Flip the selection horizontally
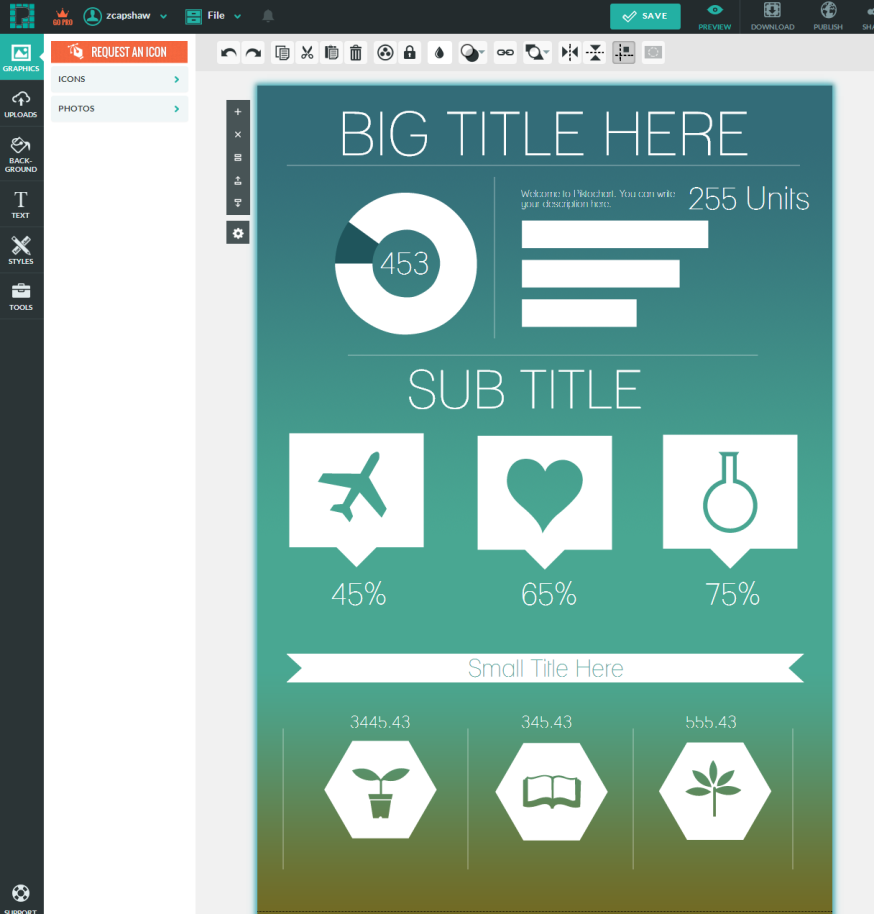This screenshot has height=914, width=874. point(569,52)
